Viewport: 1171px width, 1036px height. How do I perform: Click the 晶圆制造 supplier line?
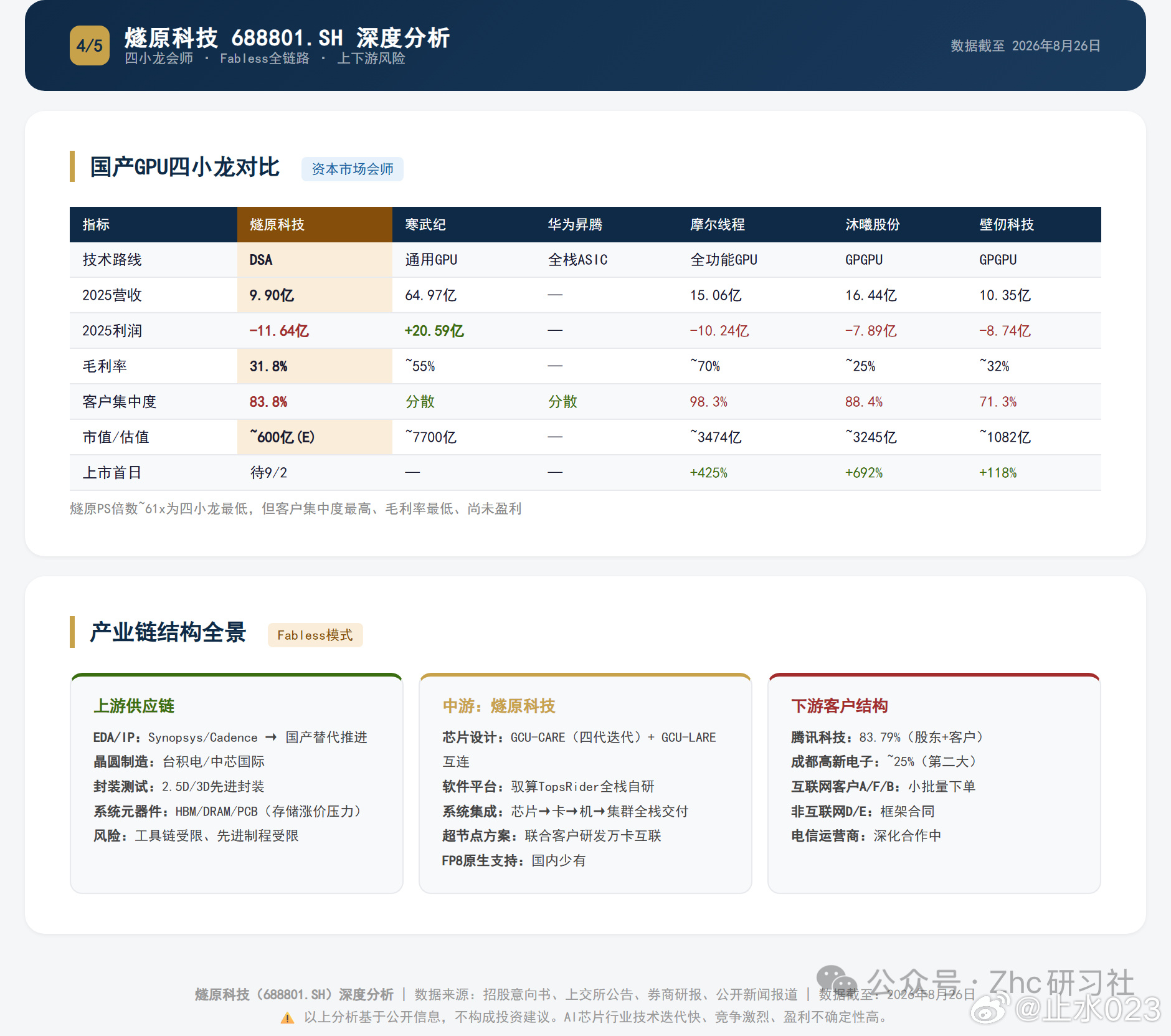coord(179,762)
